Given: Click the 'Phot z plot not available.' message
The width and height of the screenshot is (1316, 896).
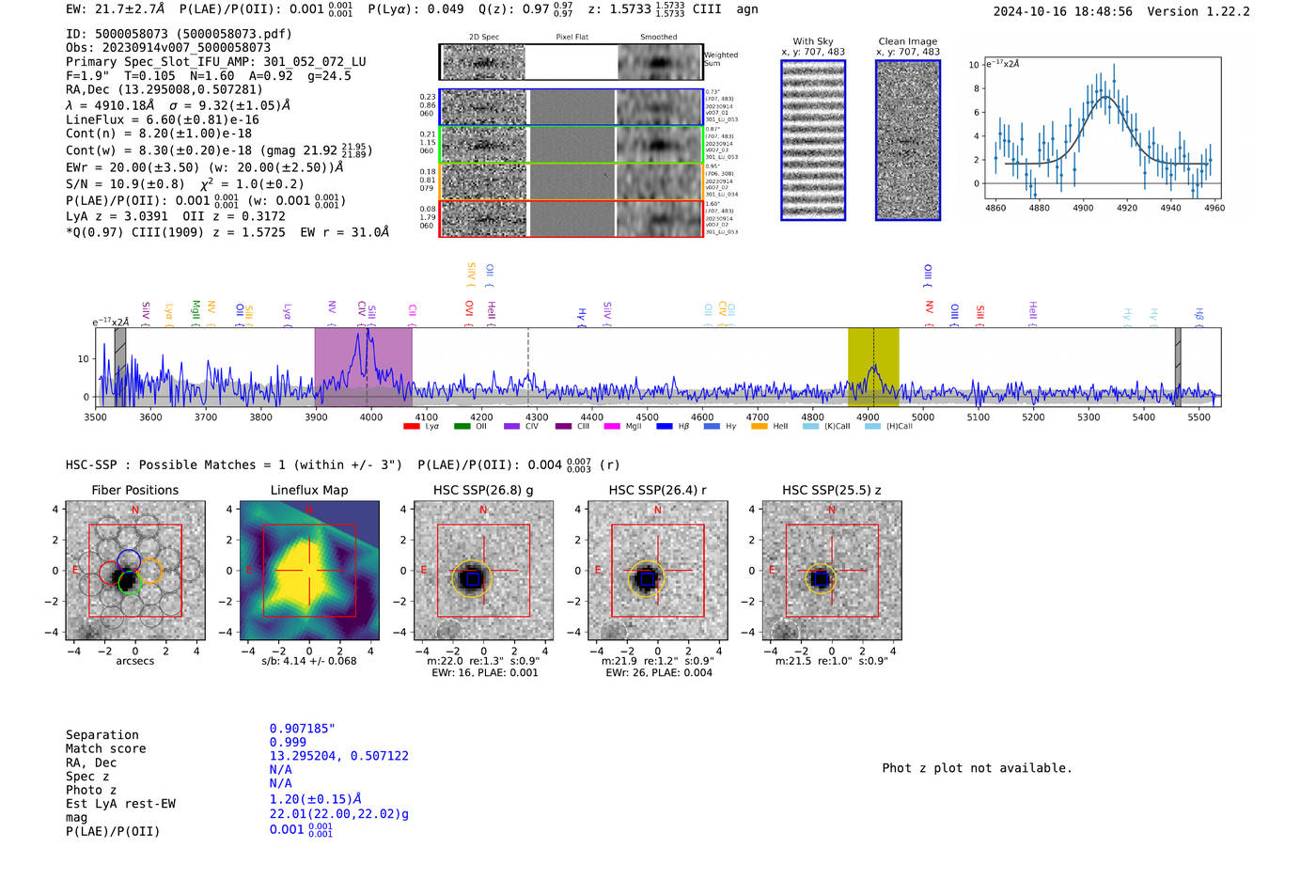Looking at the screenshot, I should [x=977, y=768].
